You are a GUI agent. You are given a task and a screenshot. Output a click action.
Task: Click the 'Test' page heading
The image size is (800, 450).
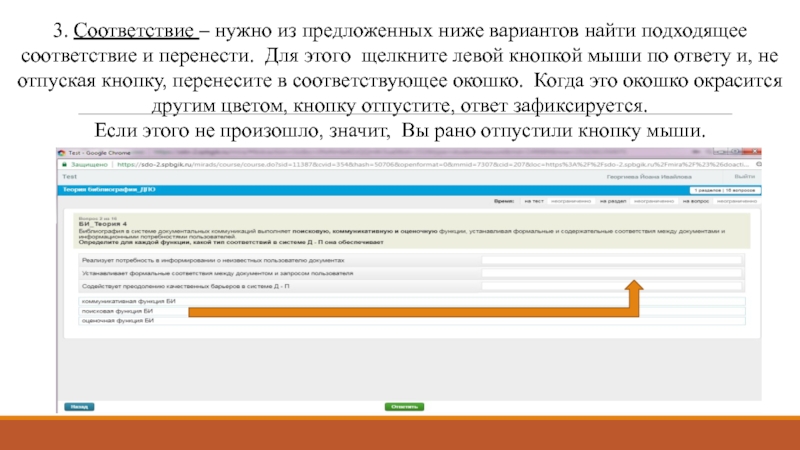67,175
